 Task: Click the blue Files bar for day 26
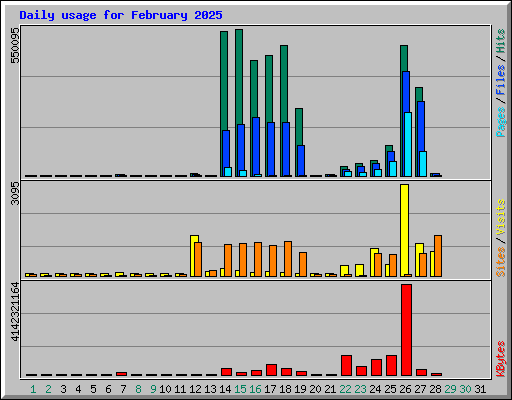coord(406,92)
